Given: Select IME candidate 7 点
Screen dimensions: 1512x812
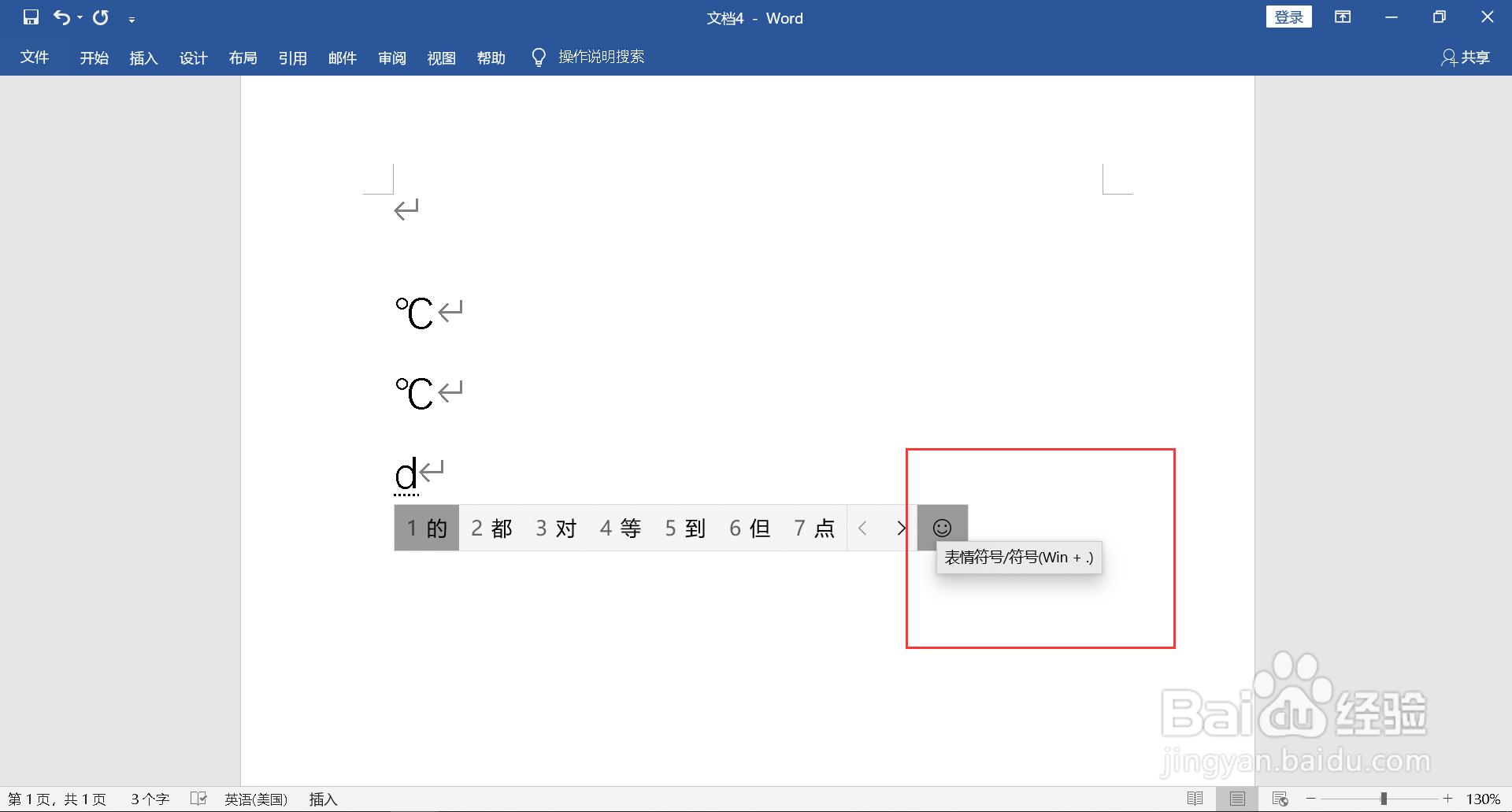Looking at the screenshot, I should point(814,528).
